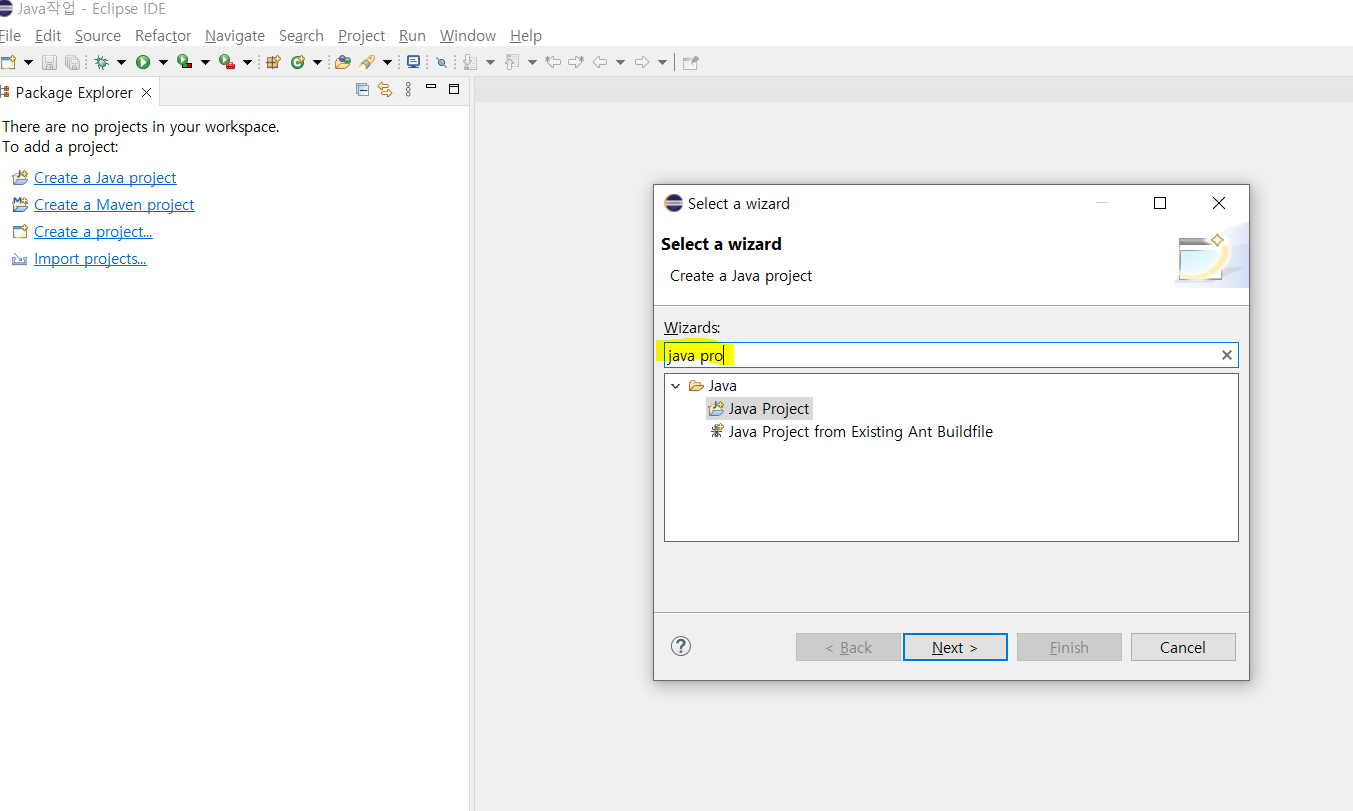This screenshot has width=1353, height=811.
Task: Open the Window menu
Action: click(x=468, y=36)
